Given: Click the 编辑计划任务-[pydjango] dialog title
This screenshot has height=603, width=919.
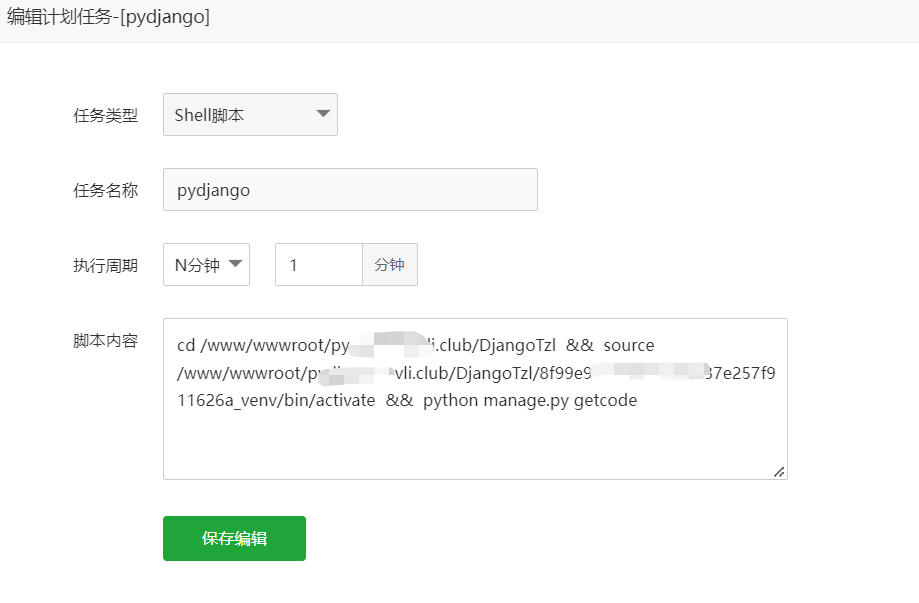Looking at the screenshot, I should (109, 17).
